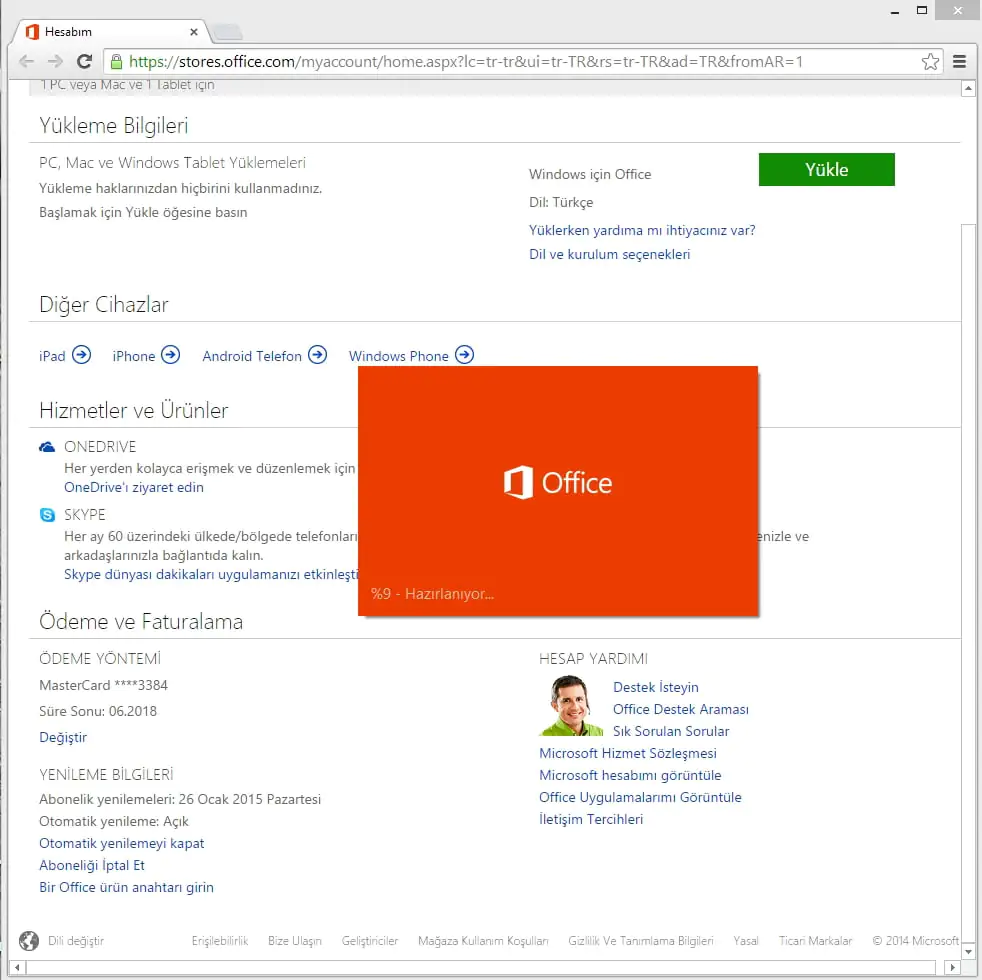The width and height of the screenshot is (982, 980).
Task: Open İletişim Tercihleri link
Action: click(591, 818)
